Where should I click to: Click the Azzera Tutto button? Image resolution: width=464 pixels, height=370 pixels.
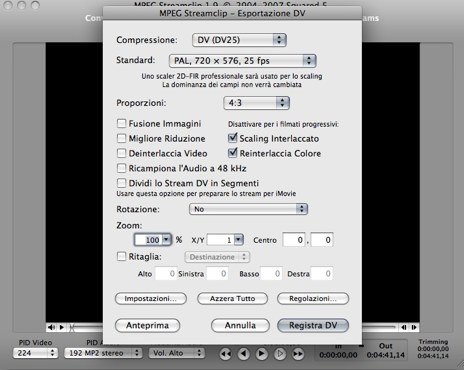pos(232,299)
